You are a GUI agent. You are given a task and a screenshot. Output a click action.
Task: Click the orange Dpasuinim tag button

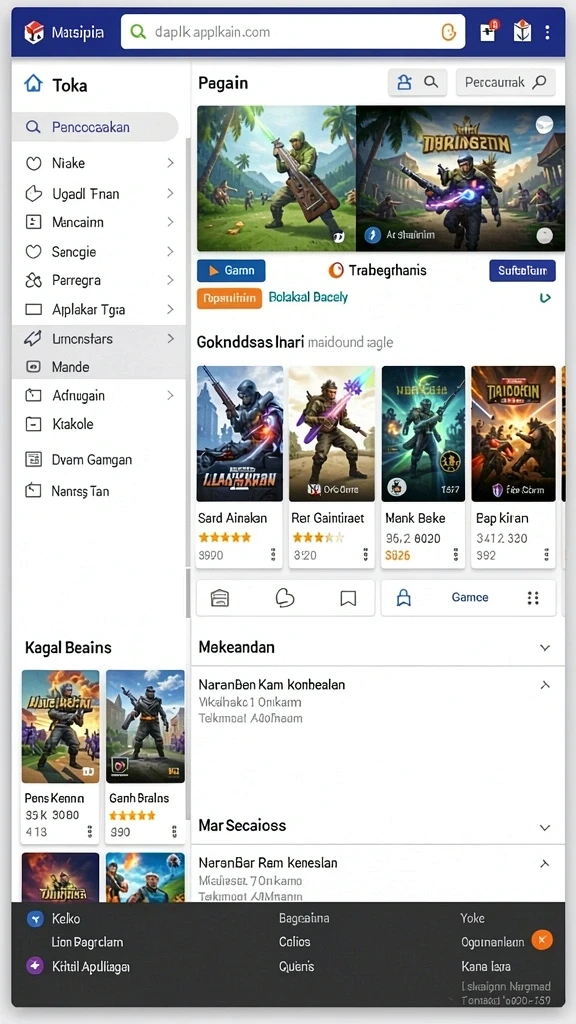[229, 298]
